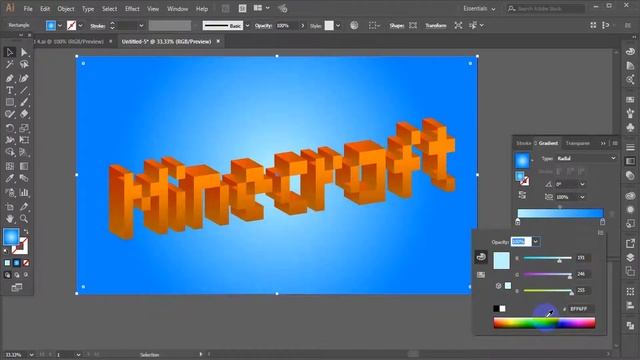
Task: Choose the Magic Wand tool
Action: point(10,64)
